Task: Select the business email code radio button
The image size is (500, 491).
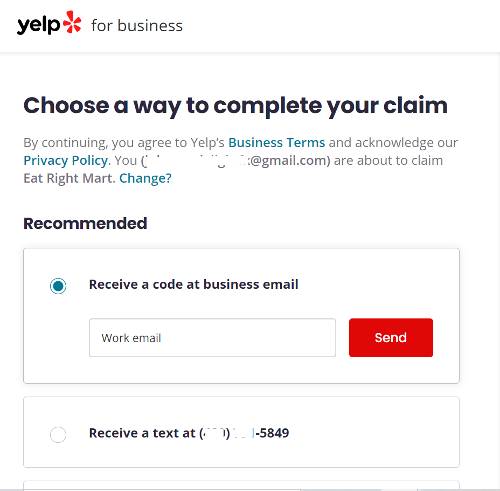Action: [58, 286]
